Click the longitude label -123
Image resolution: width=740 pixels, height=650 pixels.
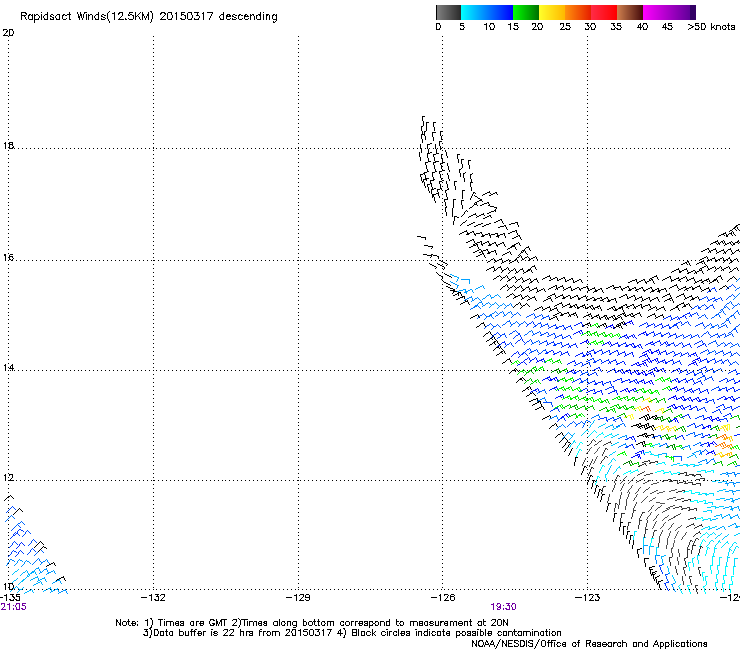tap(588, 598)
